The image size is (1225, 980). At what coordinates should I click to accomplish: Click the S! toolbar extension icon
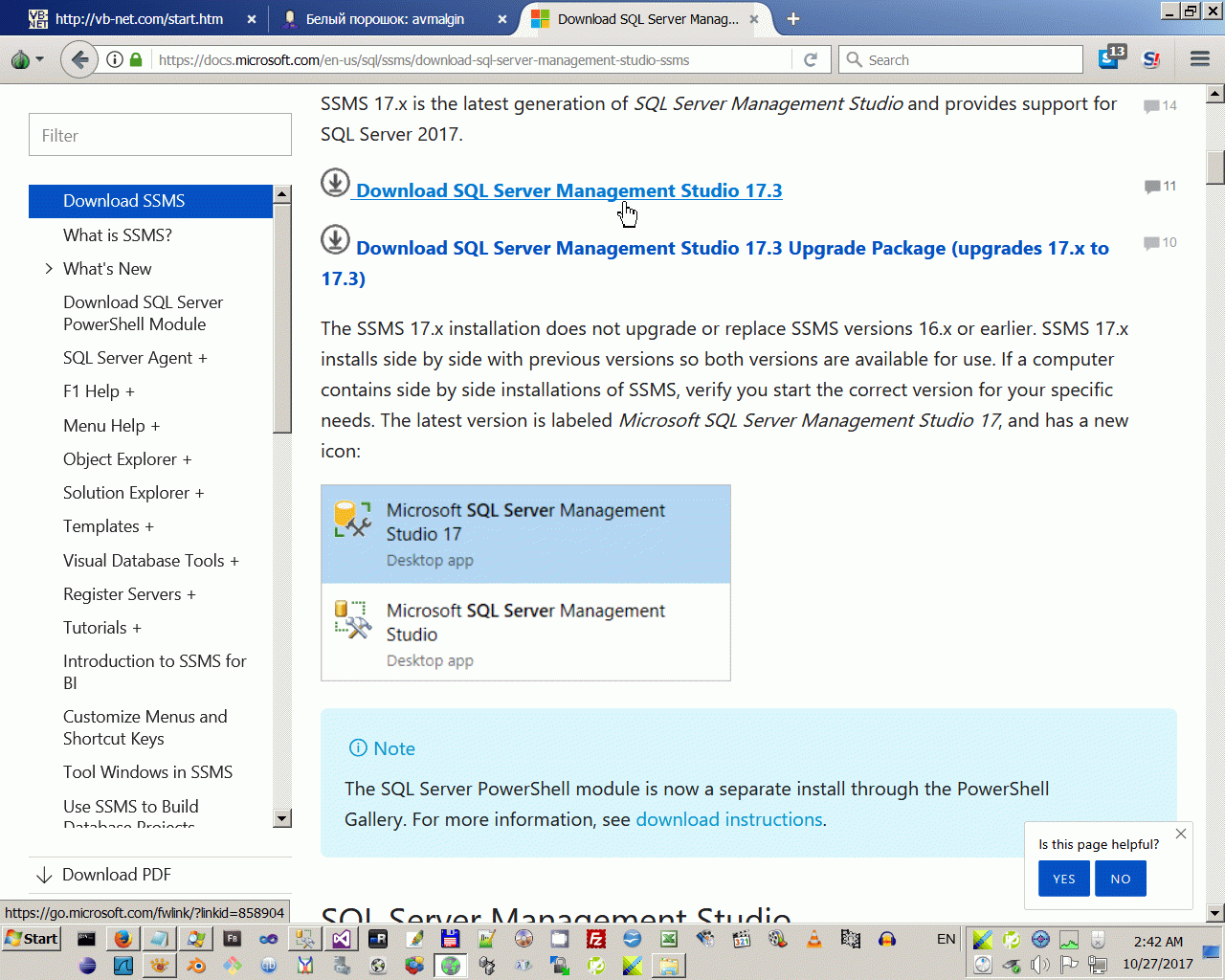[1151, 59]
